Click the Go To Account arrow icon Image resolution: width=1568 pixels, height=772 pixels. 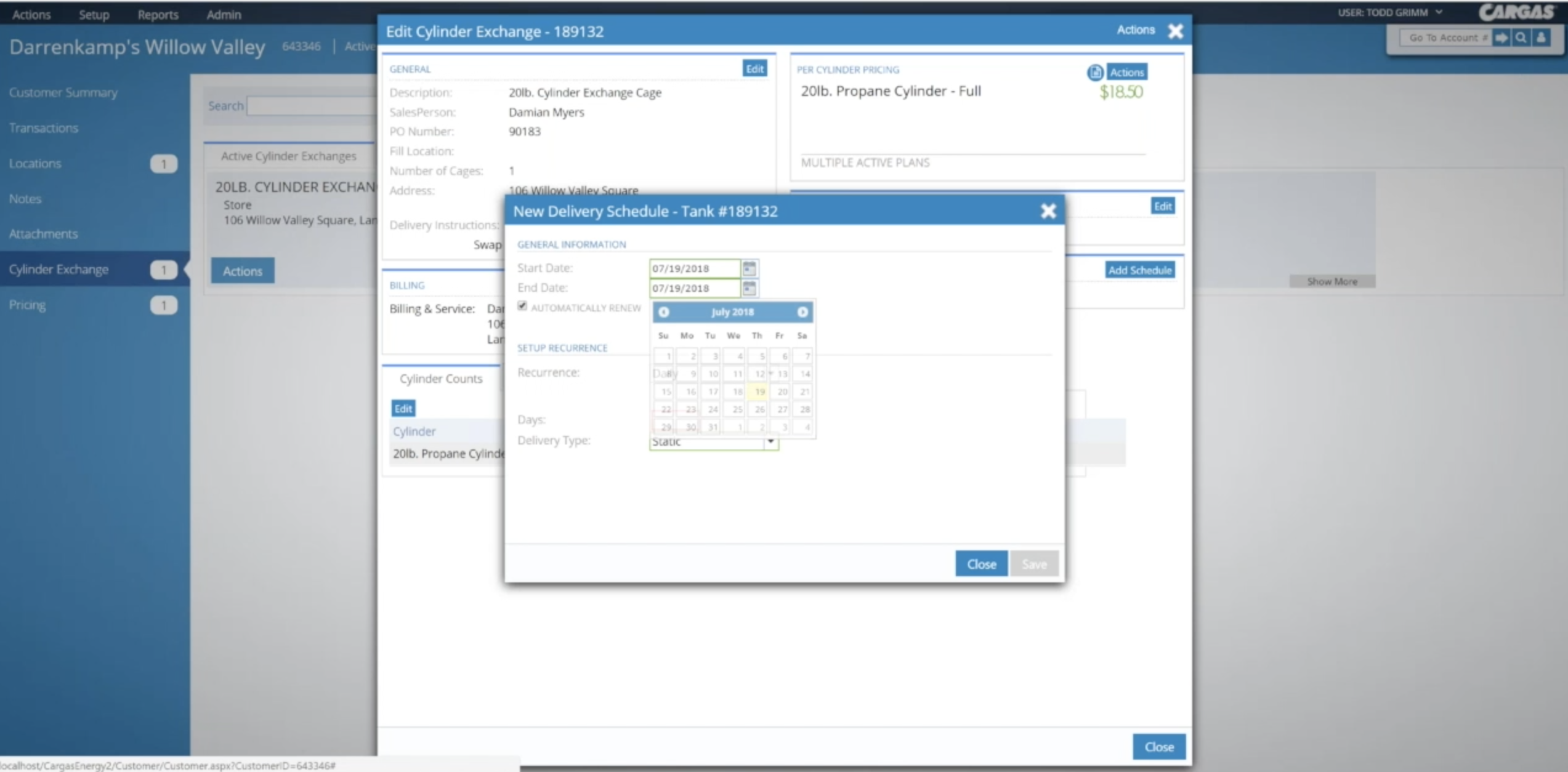(x=1501, y=38)
